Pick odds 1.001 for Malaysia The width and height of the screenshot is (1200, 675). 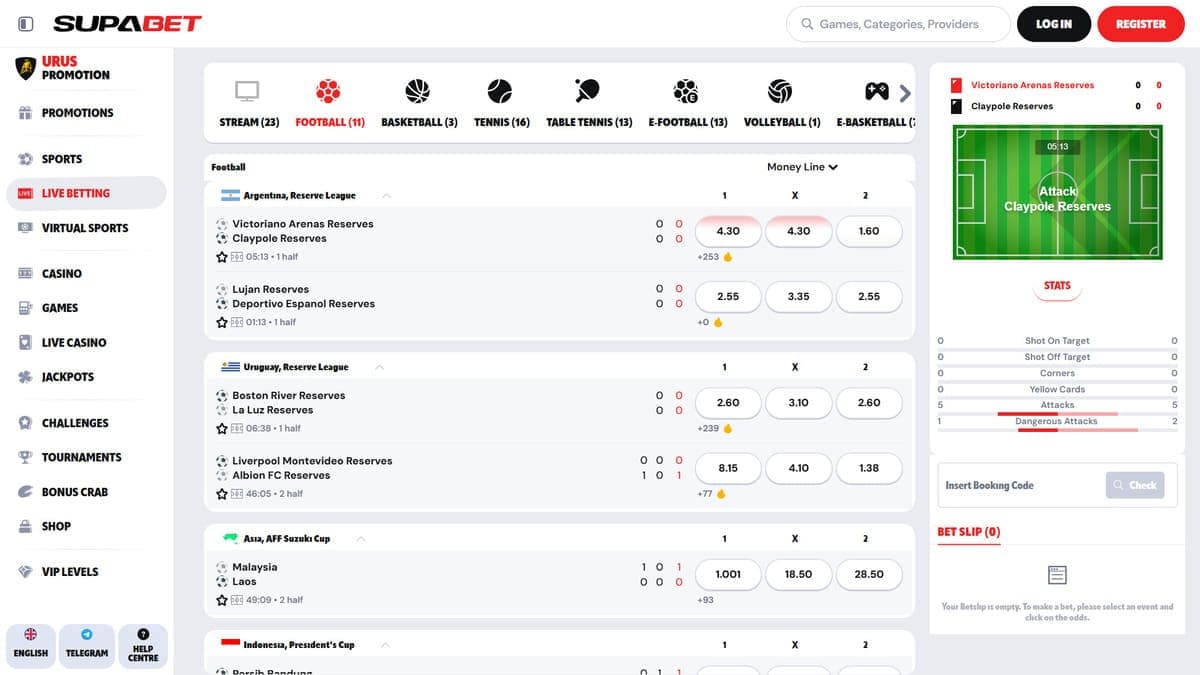[x=728, y=575]
